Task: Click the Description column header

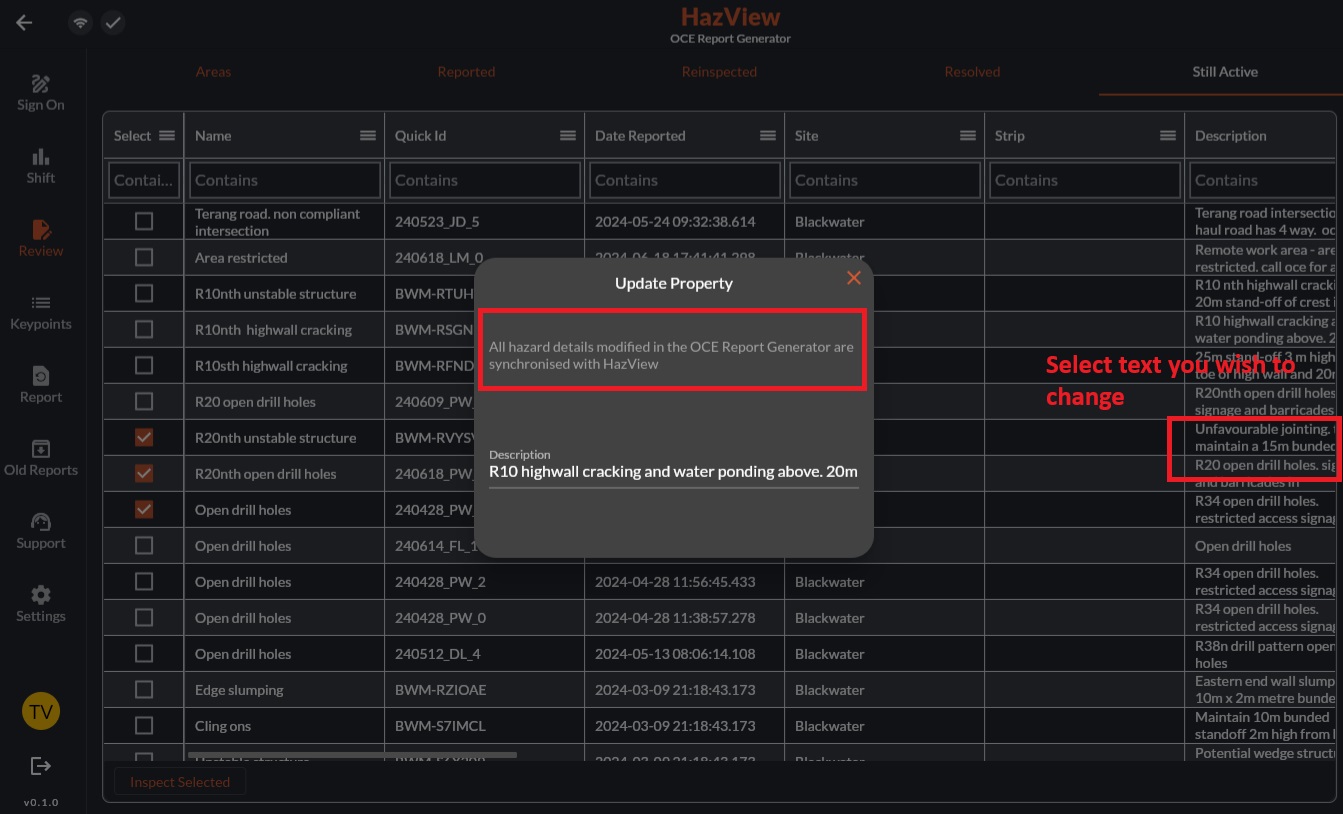Action: [1231, 136]
